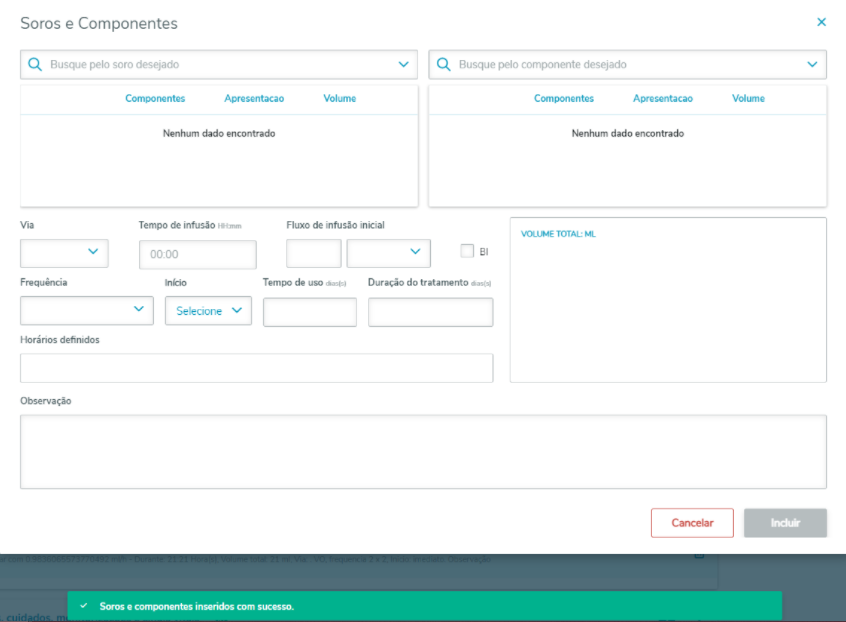
Task: Open the Via dropdown
Action: [x=64, y=254]
